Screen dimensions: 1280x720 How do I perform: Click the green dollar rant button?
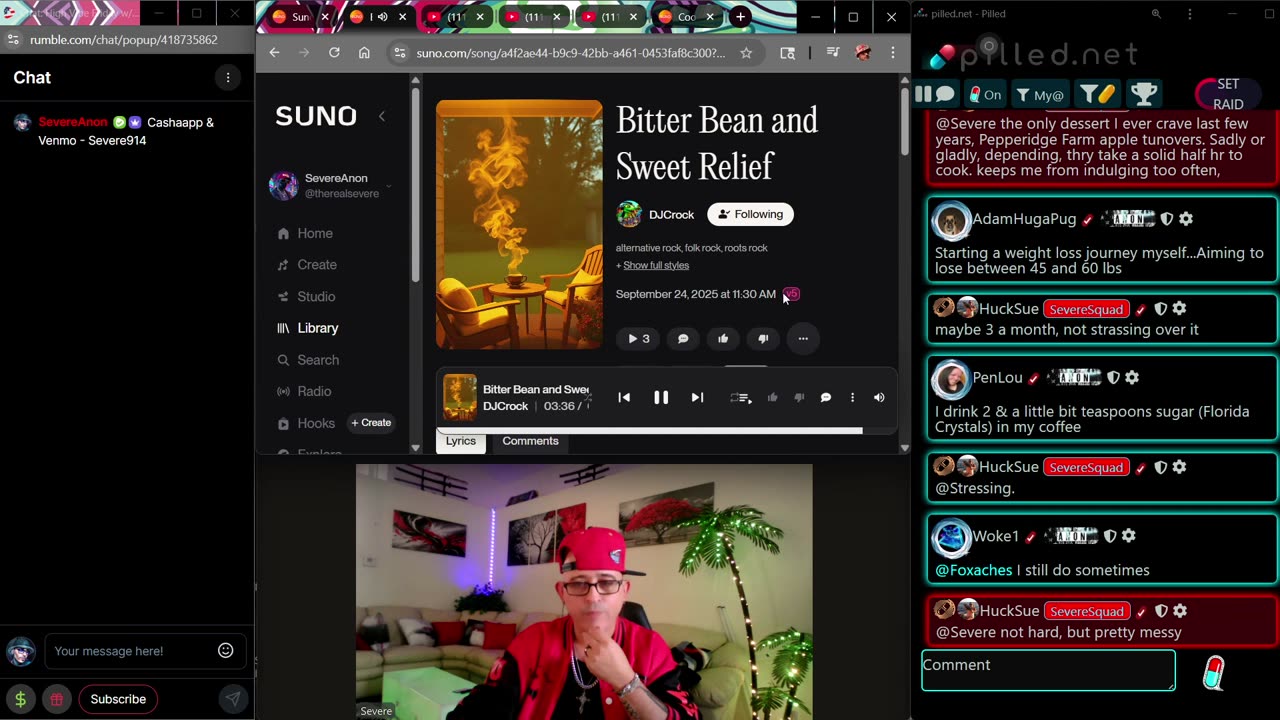click(20, 699)
